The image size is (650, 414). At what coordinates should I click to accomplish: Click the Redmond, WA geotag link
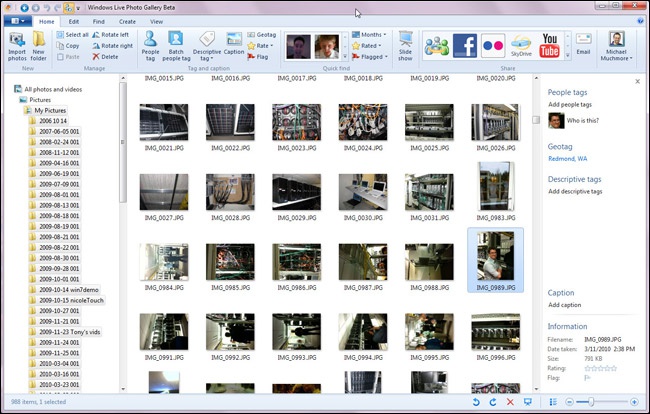568,158
